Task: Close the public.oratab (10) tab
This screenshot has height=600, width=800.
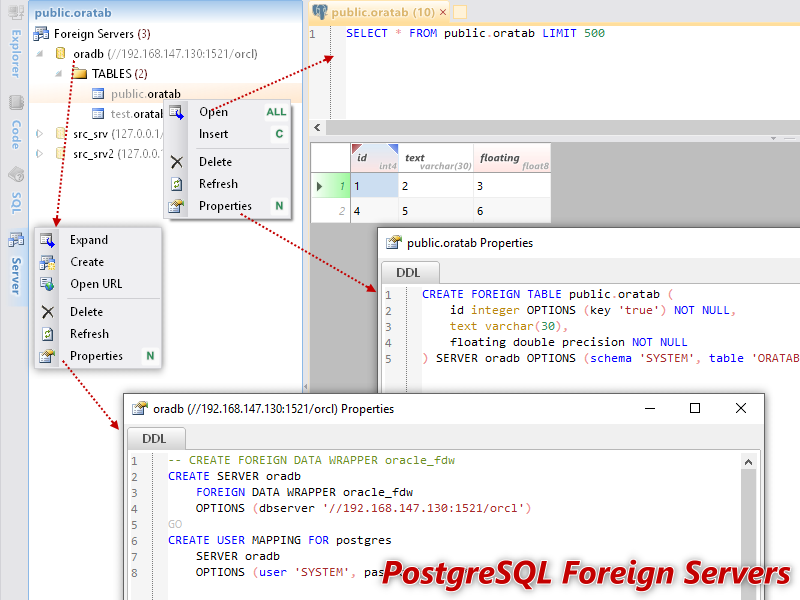Action: tap(443, 12)
